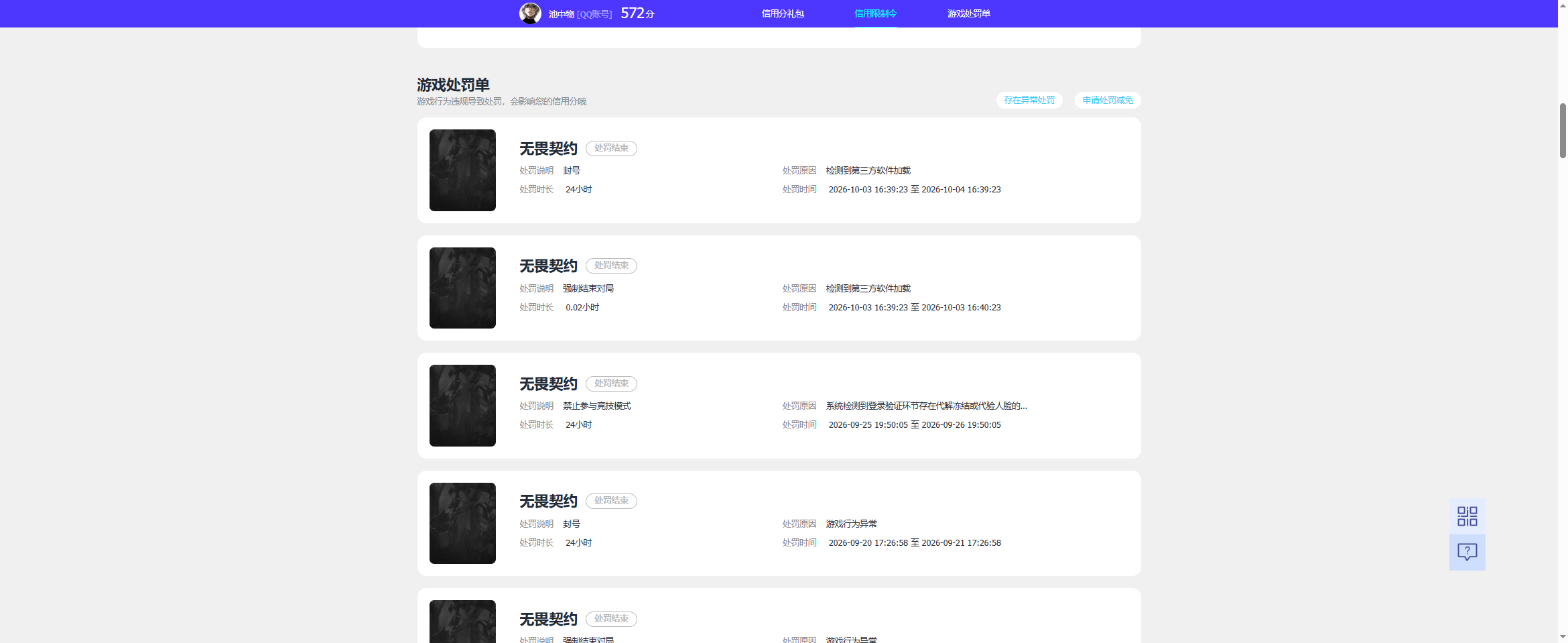
Task: Click the 游戏处罚单 section heading
Action: (x=453, y=85)
